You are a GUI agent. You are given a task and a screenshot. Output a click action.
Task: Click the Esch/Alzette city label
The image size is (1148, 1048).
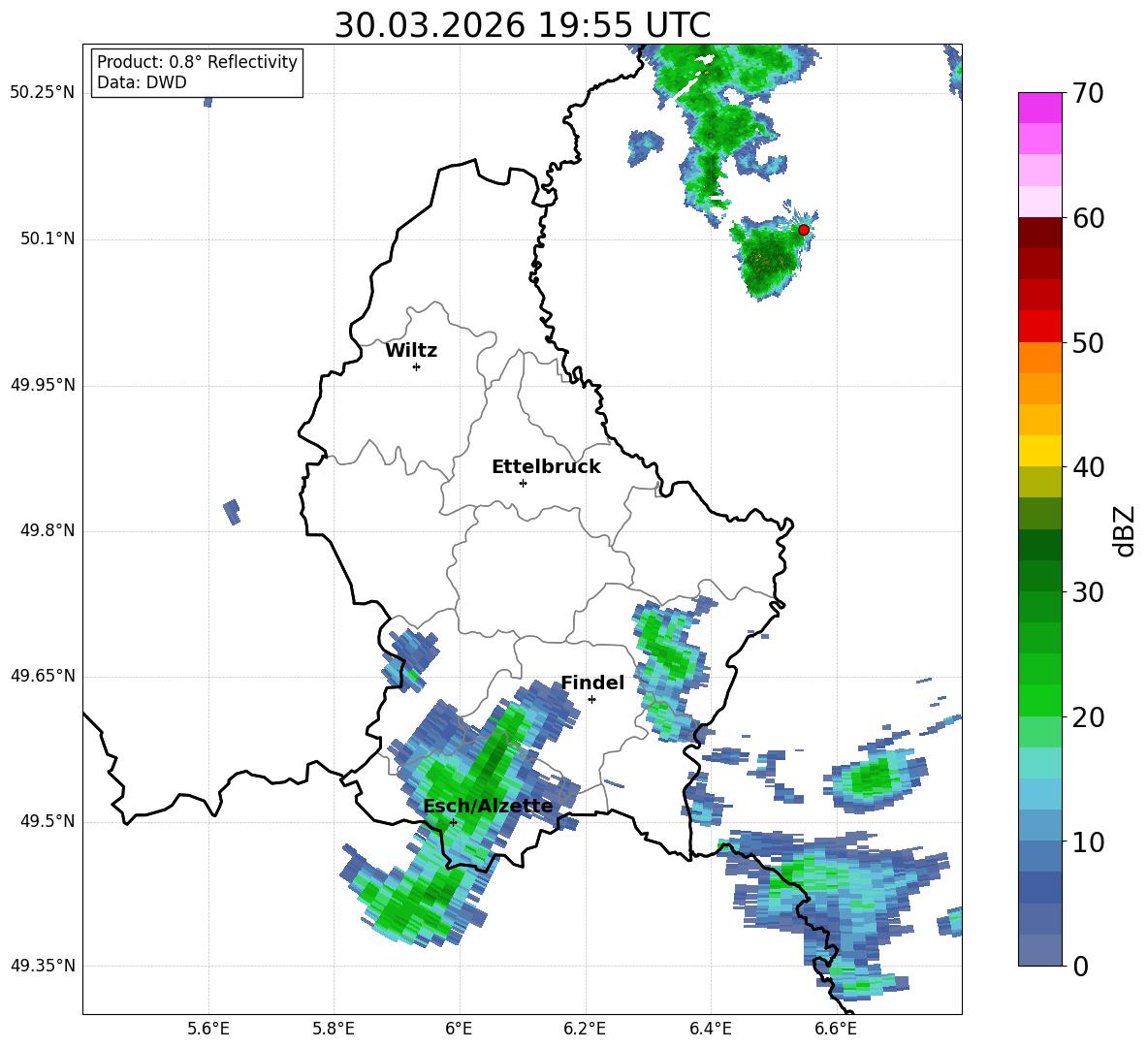488,807
